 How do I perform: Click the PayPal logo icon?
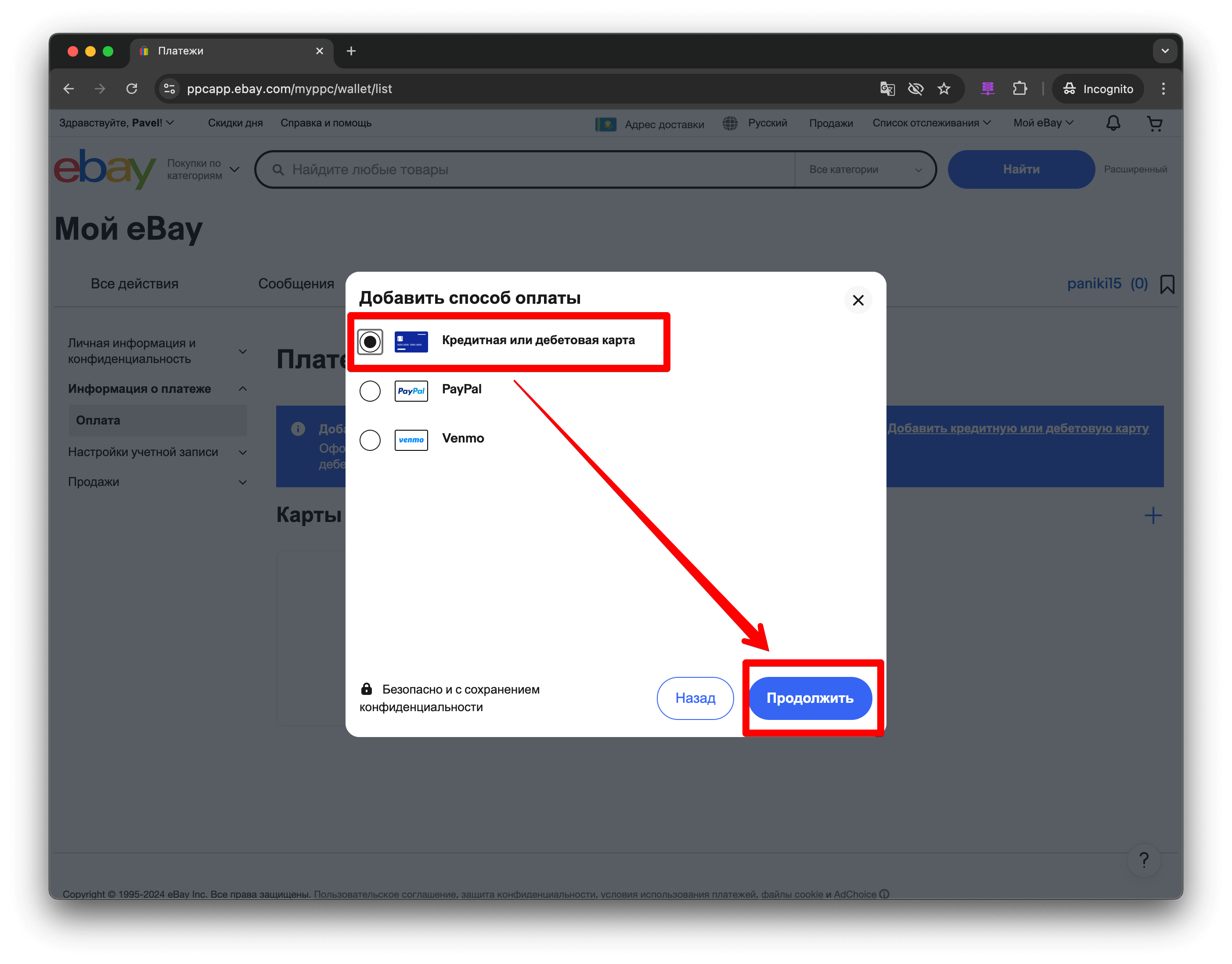411,391
